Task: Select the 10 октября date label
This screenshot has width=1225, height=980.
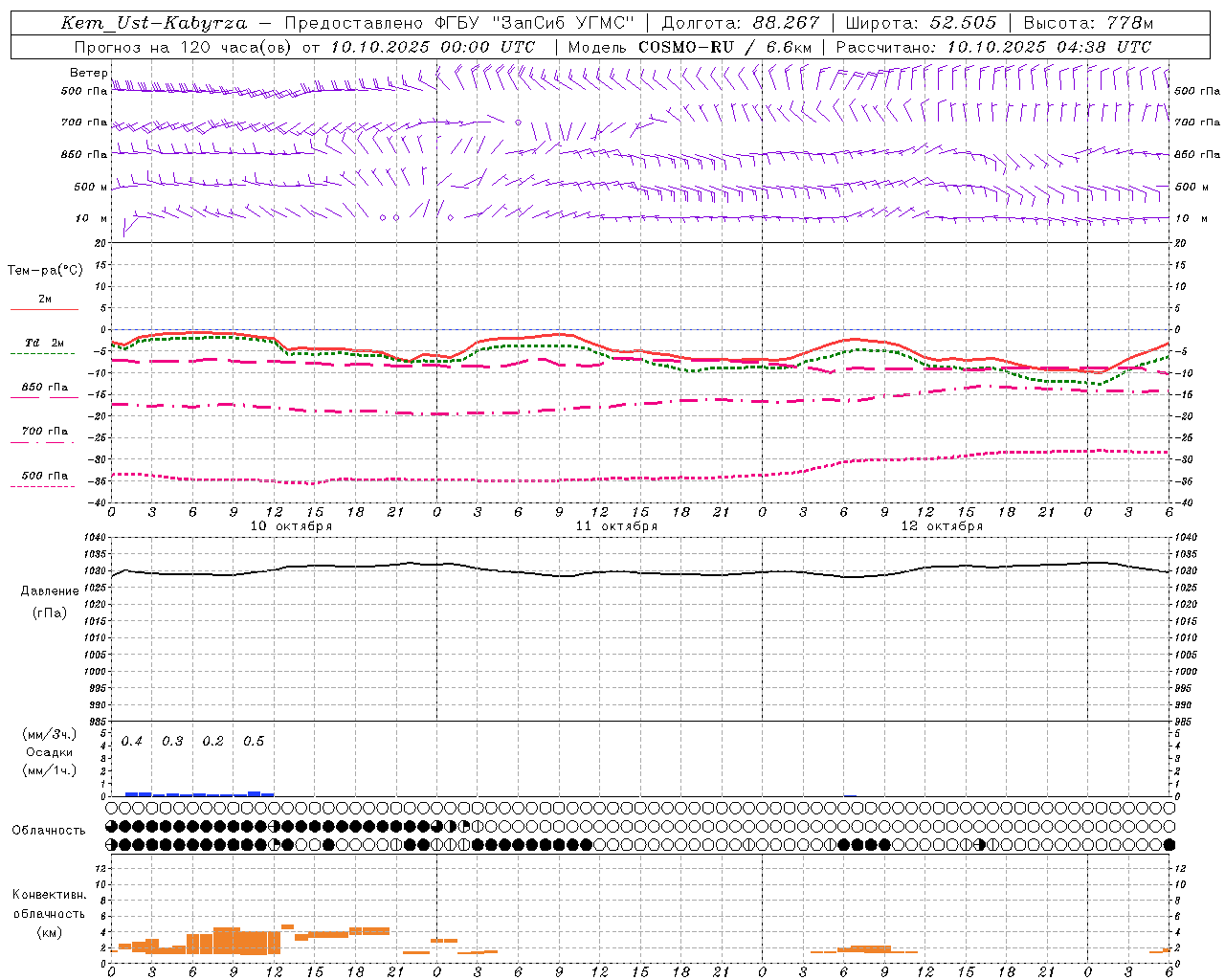Action: click(291, 526)
